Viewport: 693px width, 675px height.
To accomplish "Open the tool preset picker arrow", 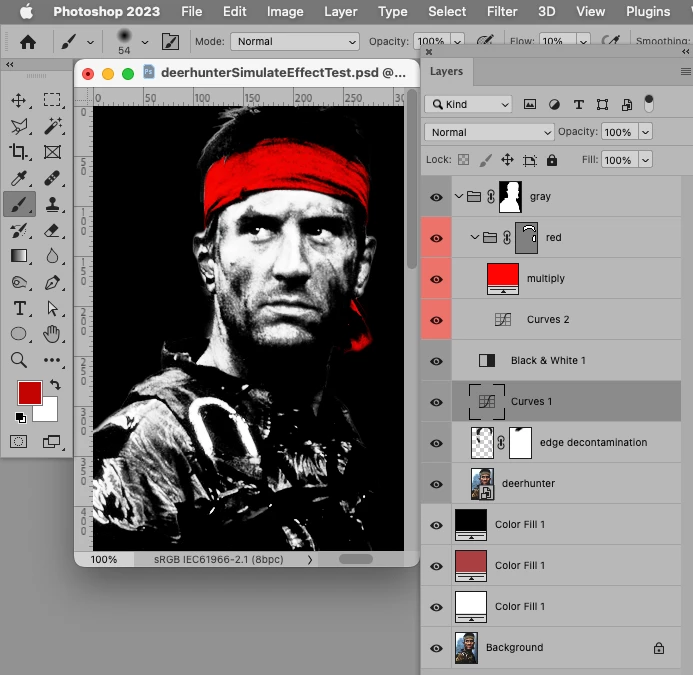I will [90, 42].
